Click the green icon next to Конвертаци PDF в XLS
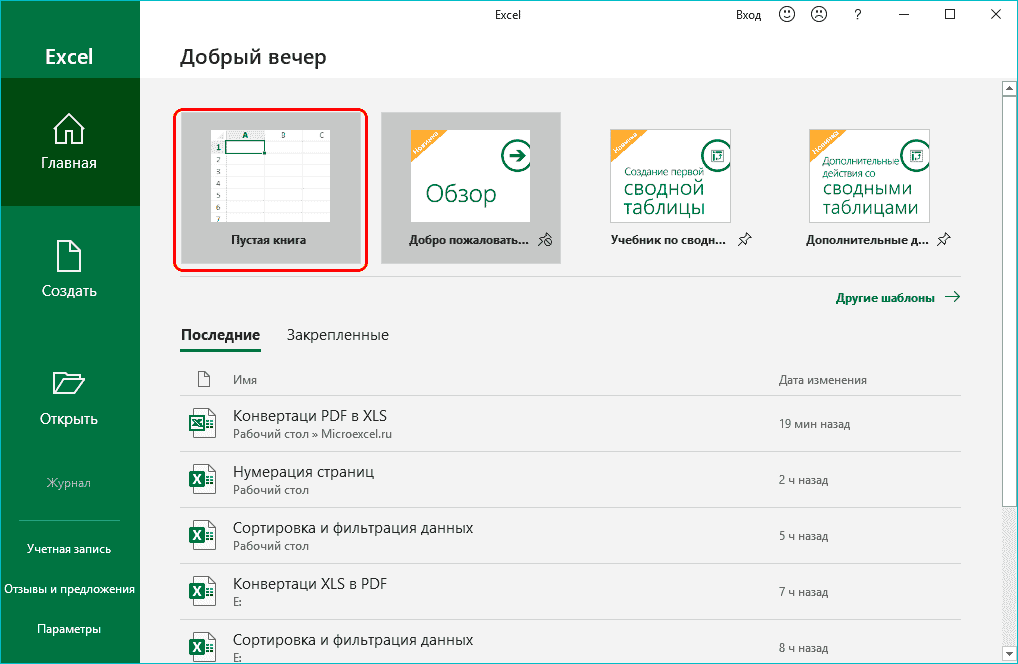The image size is (1018, 664). 203,423
